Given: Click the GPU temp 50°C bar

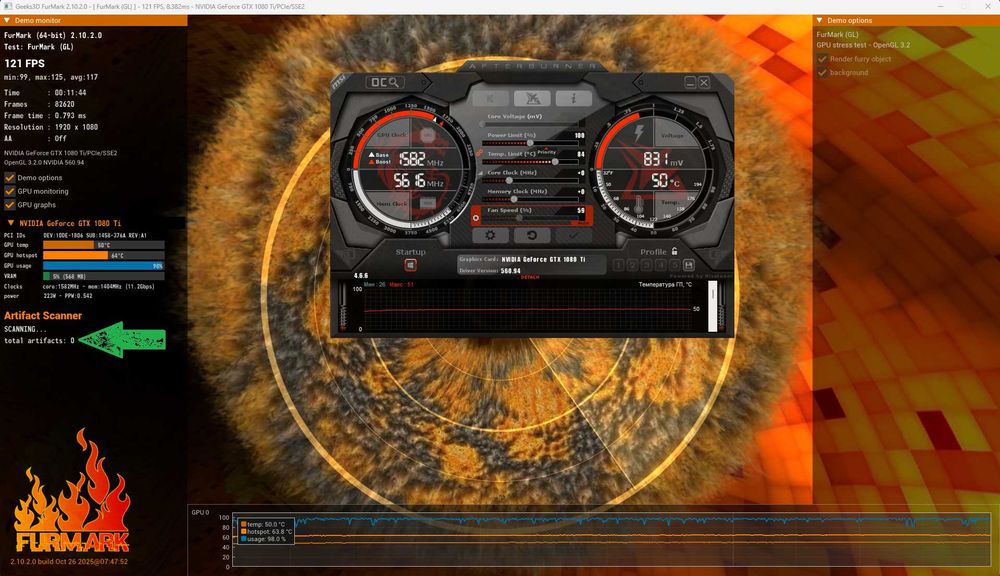Looking at the screenshot, I should click(x=104, y=245).
